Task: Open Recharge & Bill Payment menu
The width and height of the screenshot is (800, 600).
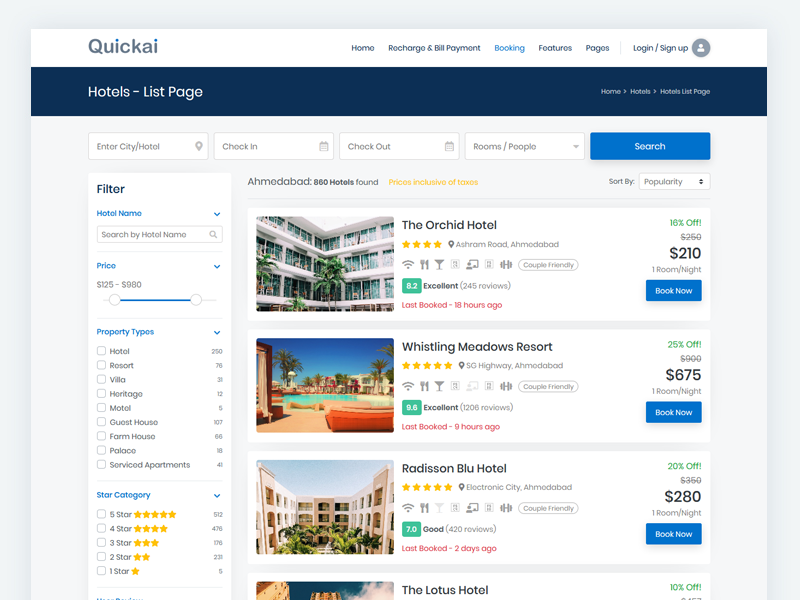Action: click(x=434, y=48)
